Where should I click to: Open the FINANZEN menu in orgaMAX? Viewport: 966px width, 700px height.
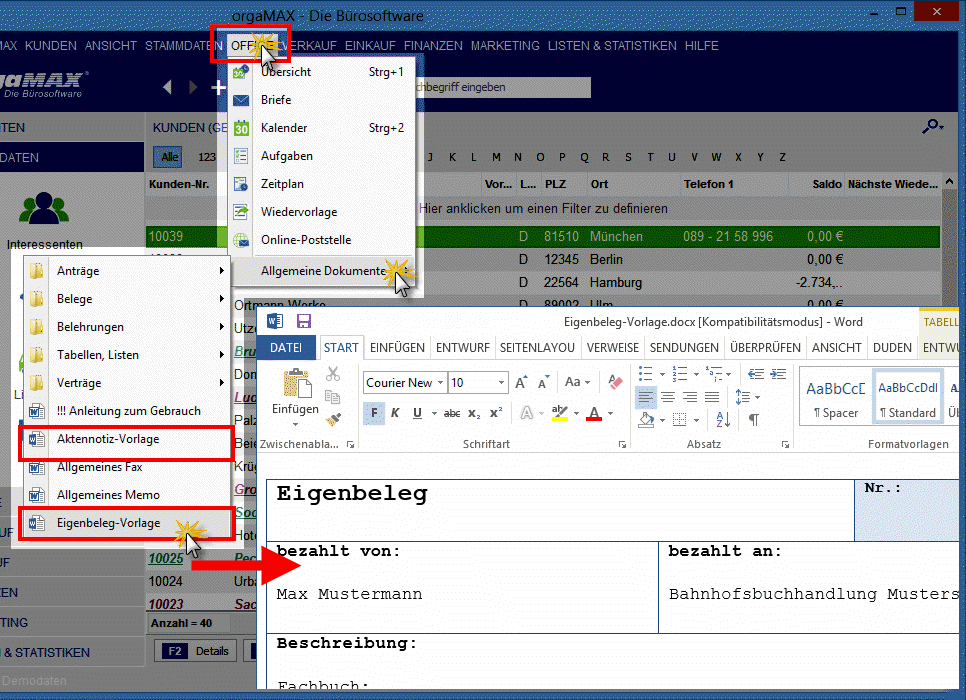433,46
